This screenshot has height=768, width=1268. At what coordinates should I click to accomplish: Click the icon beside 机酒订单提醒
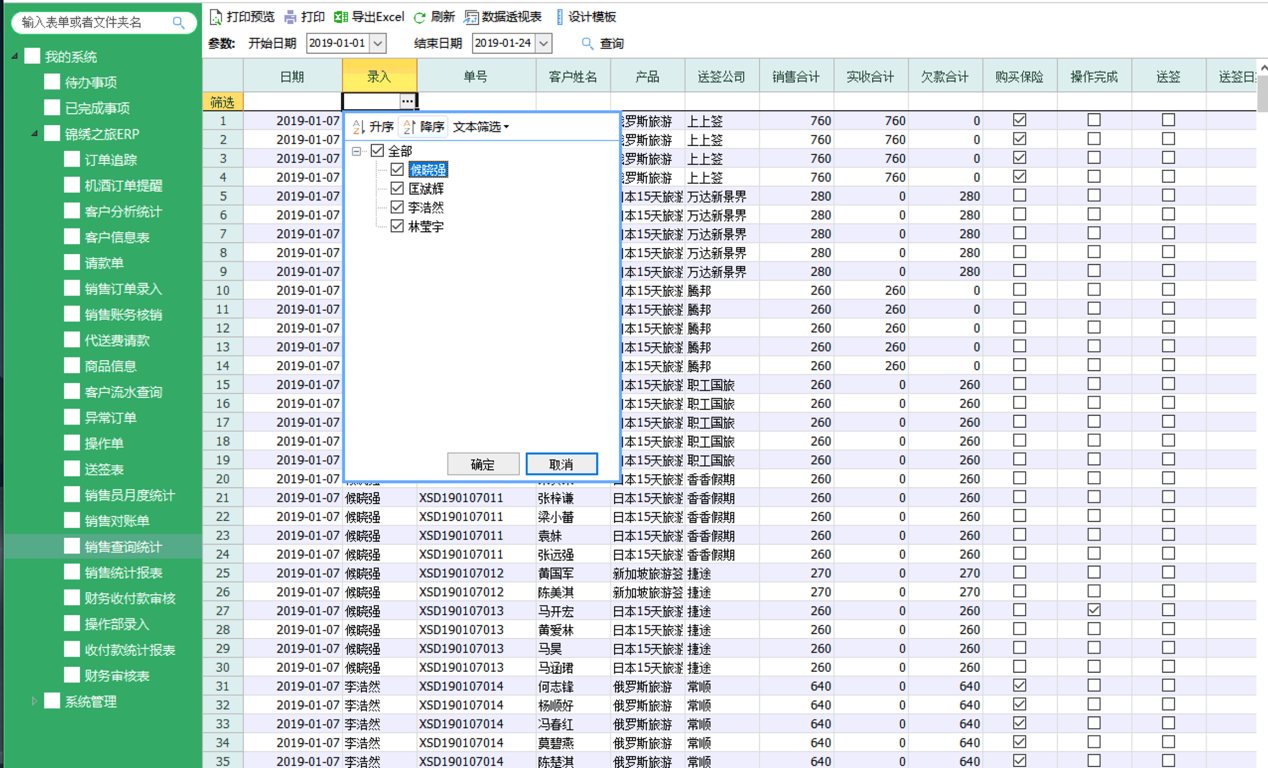(x=72, y=185)
